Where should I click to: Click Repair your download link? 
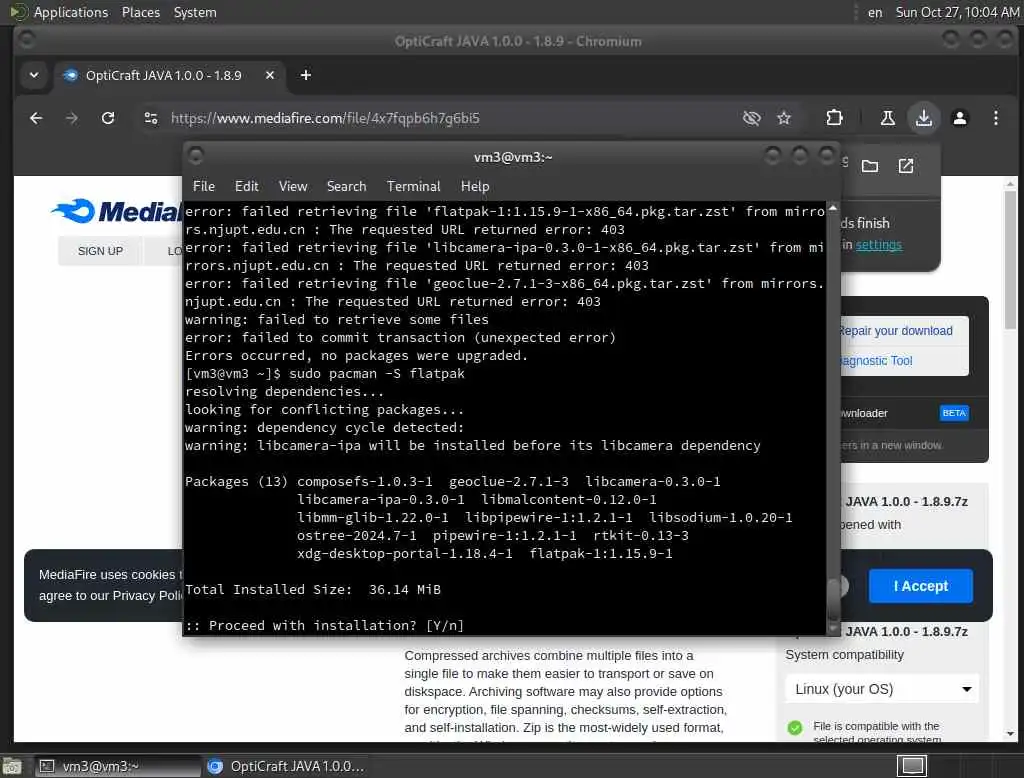[896, 331]
